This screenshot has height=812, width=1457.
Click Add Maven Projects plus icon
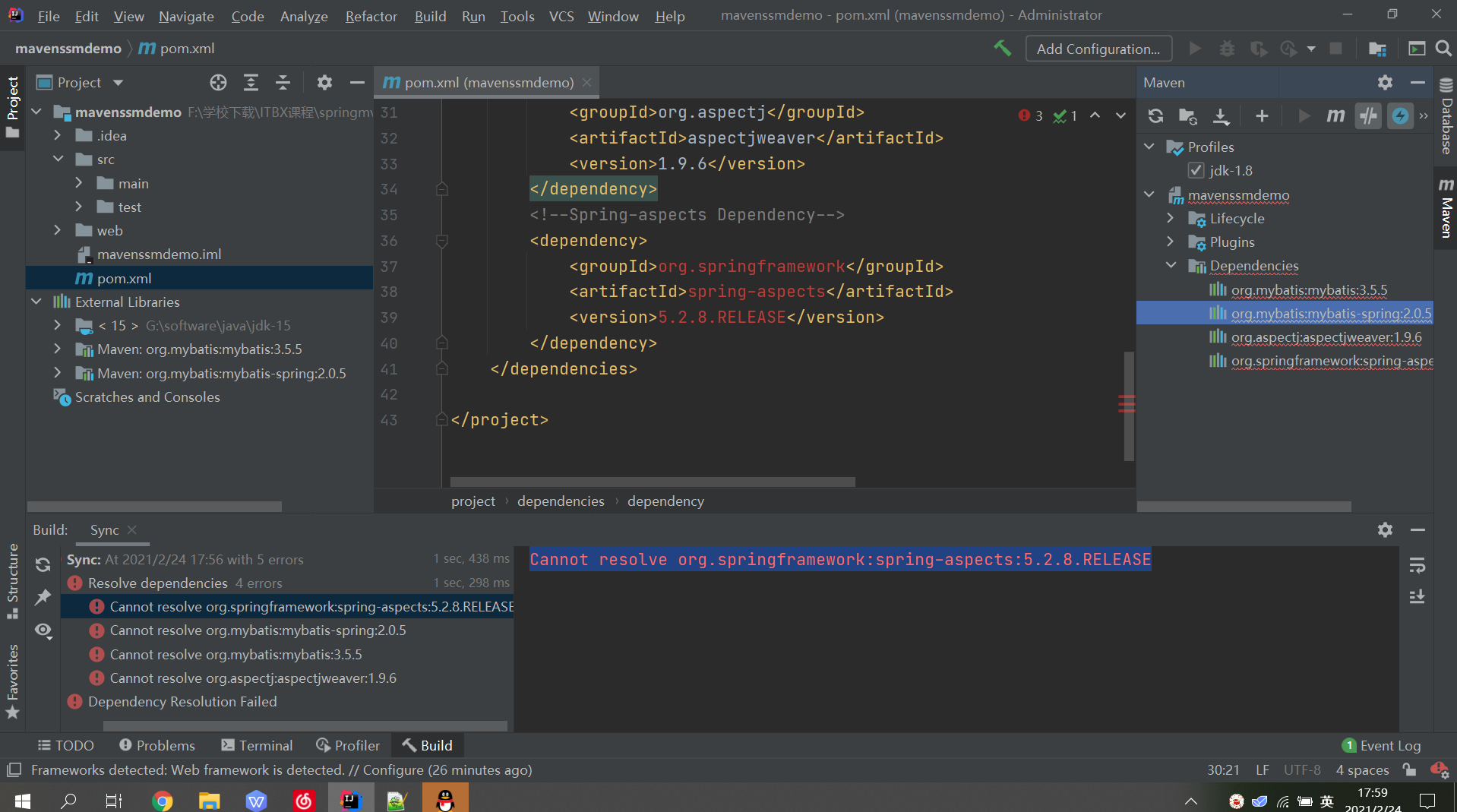click(x=1262, y=115)
